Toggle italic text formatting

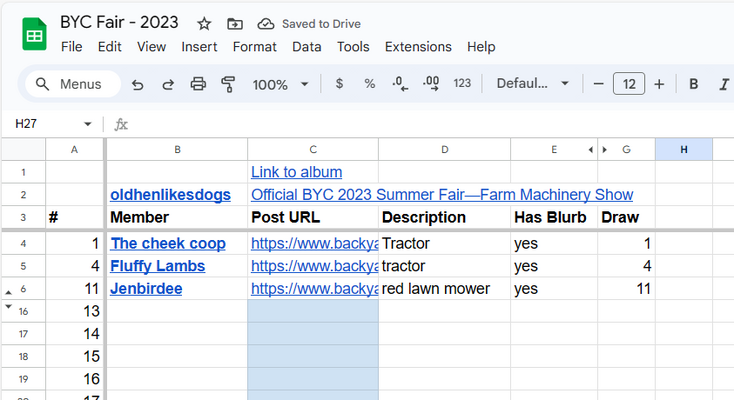[723, 84]
